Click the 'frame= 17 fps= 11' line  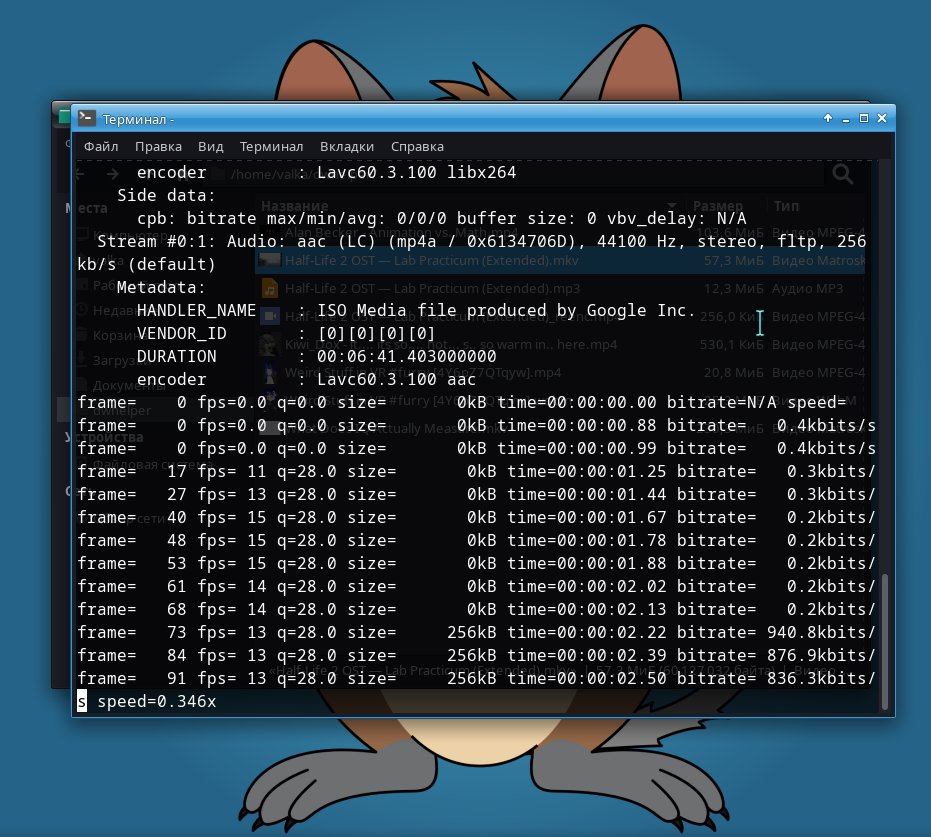pos(476,471)
